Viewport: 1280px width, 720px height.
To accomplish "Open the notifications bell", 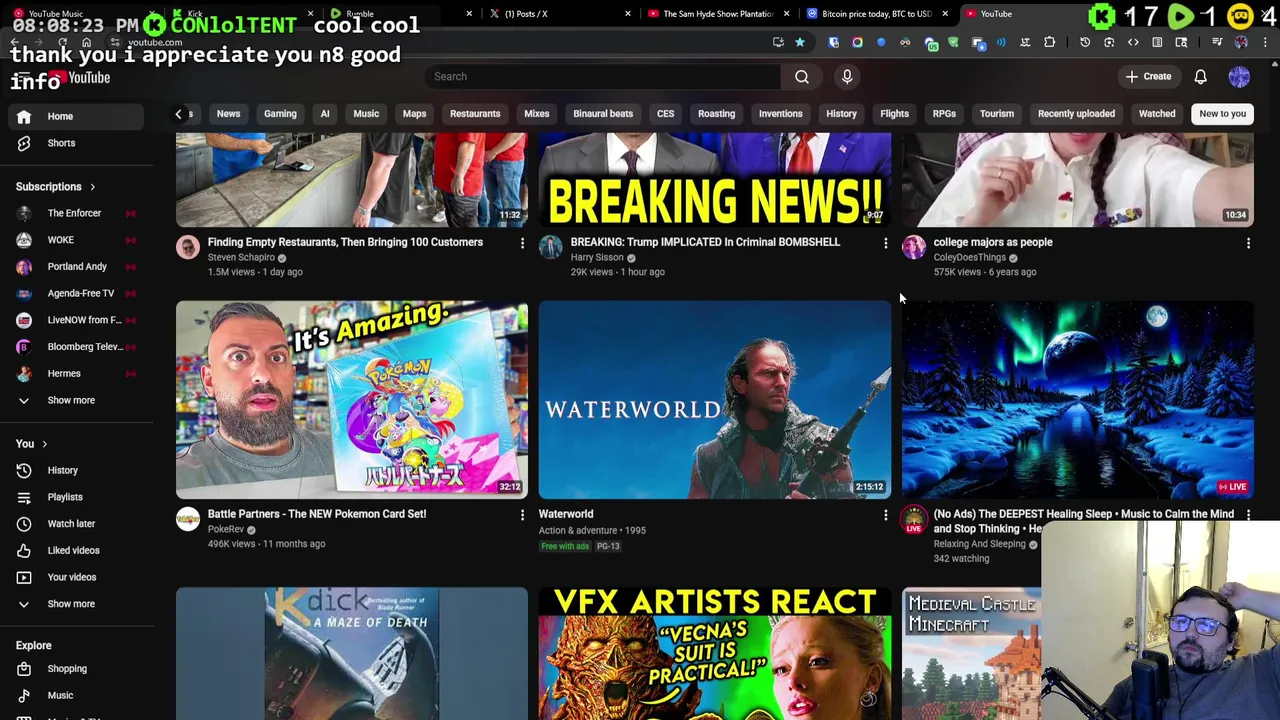I will point(1200,76).
